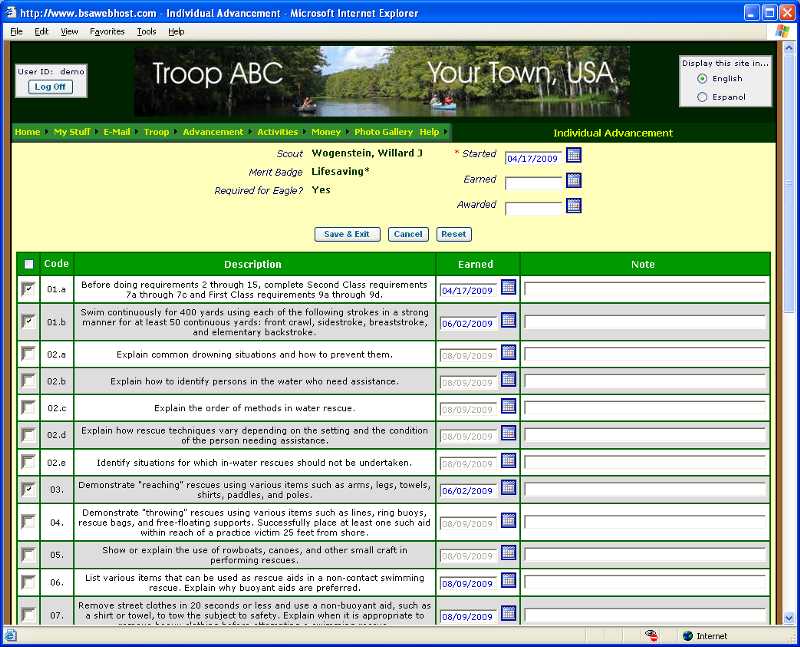Expand the Money navigation menu

[326, 132]
